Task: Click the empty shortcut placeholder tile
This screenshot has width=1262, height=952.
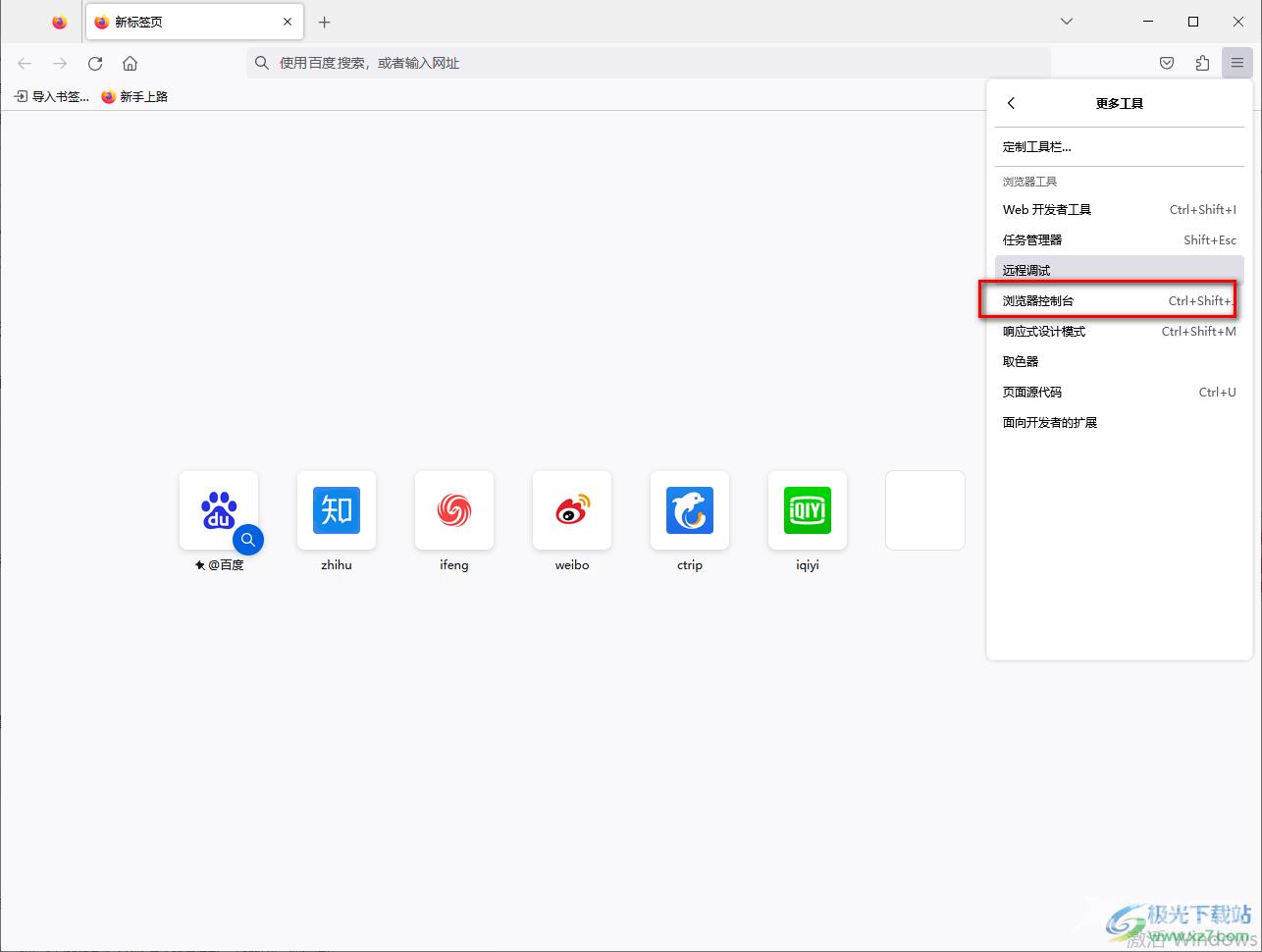Action: (925, 510)
